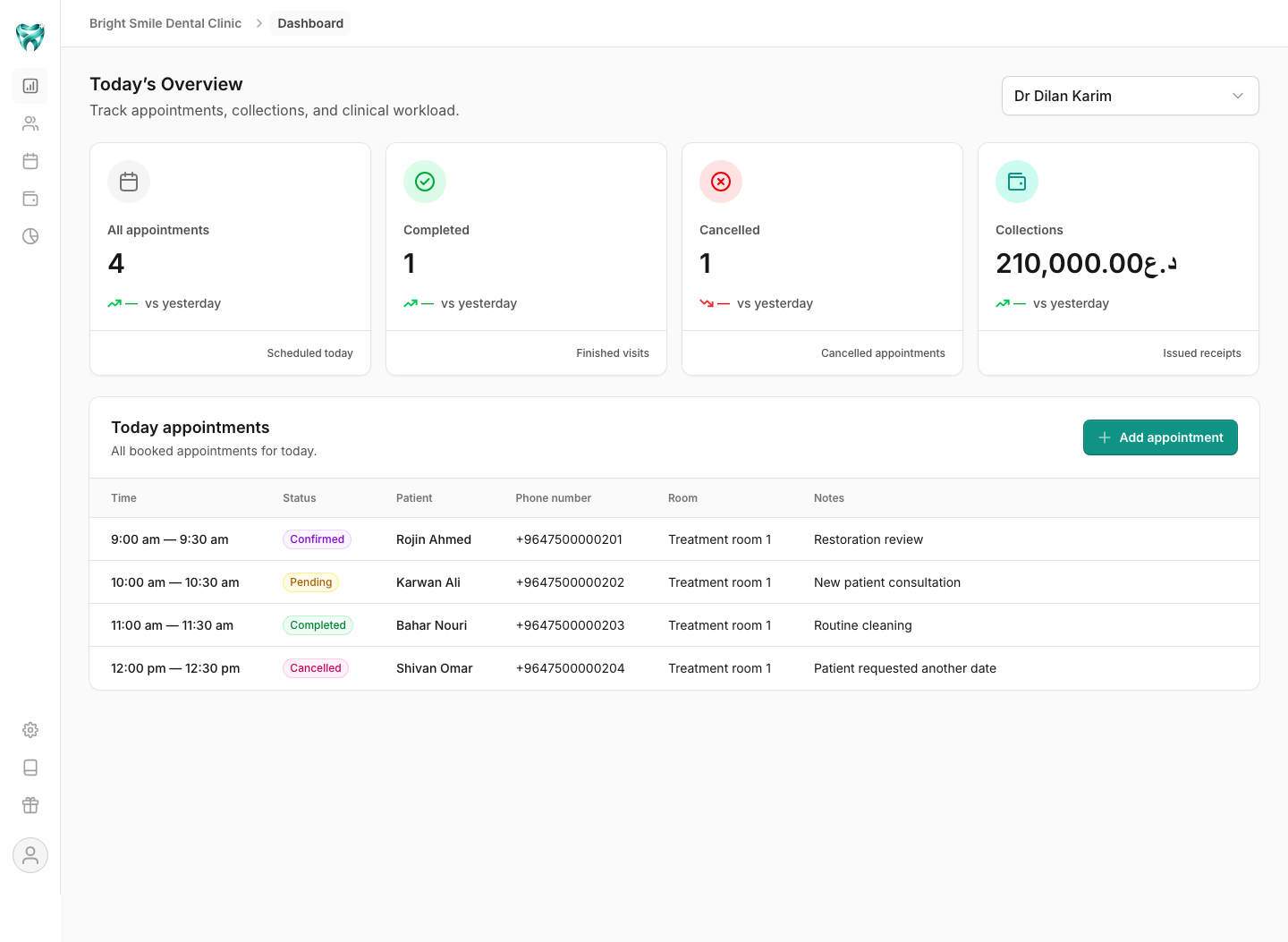The width and height of the screenshot is (1288, 942).
Task: Open the user profile avatar
Action: coord(30,855)
